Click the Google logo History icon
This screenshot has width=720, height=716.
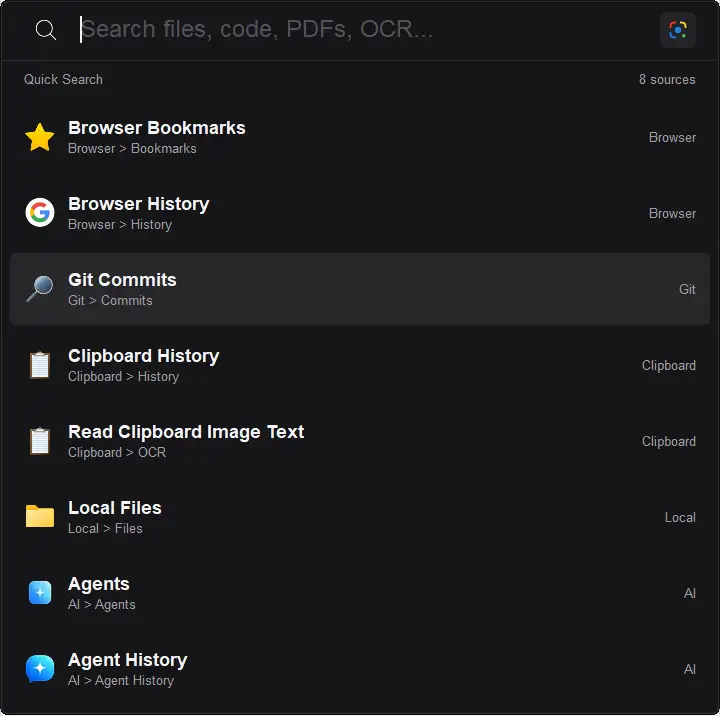point(40,213)
